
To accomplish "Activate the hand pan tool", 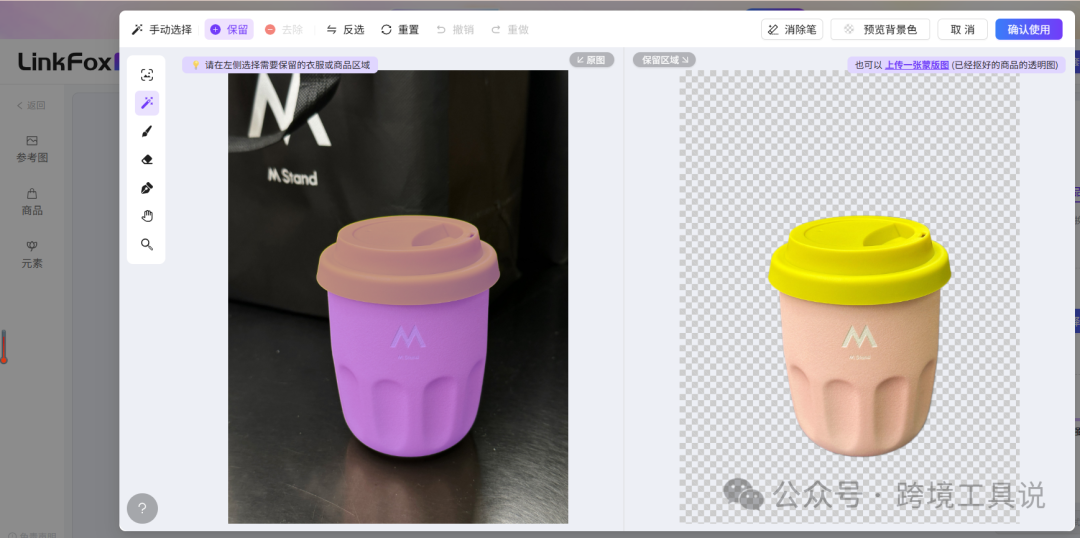I will pyautogui.click(x=147, y=216).
